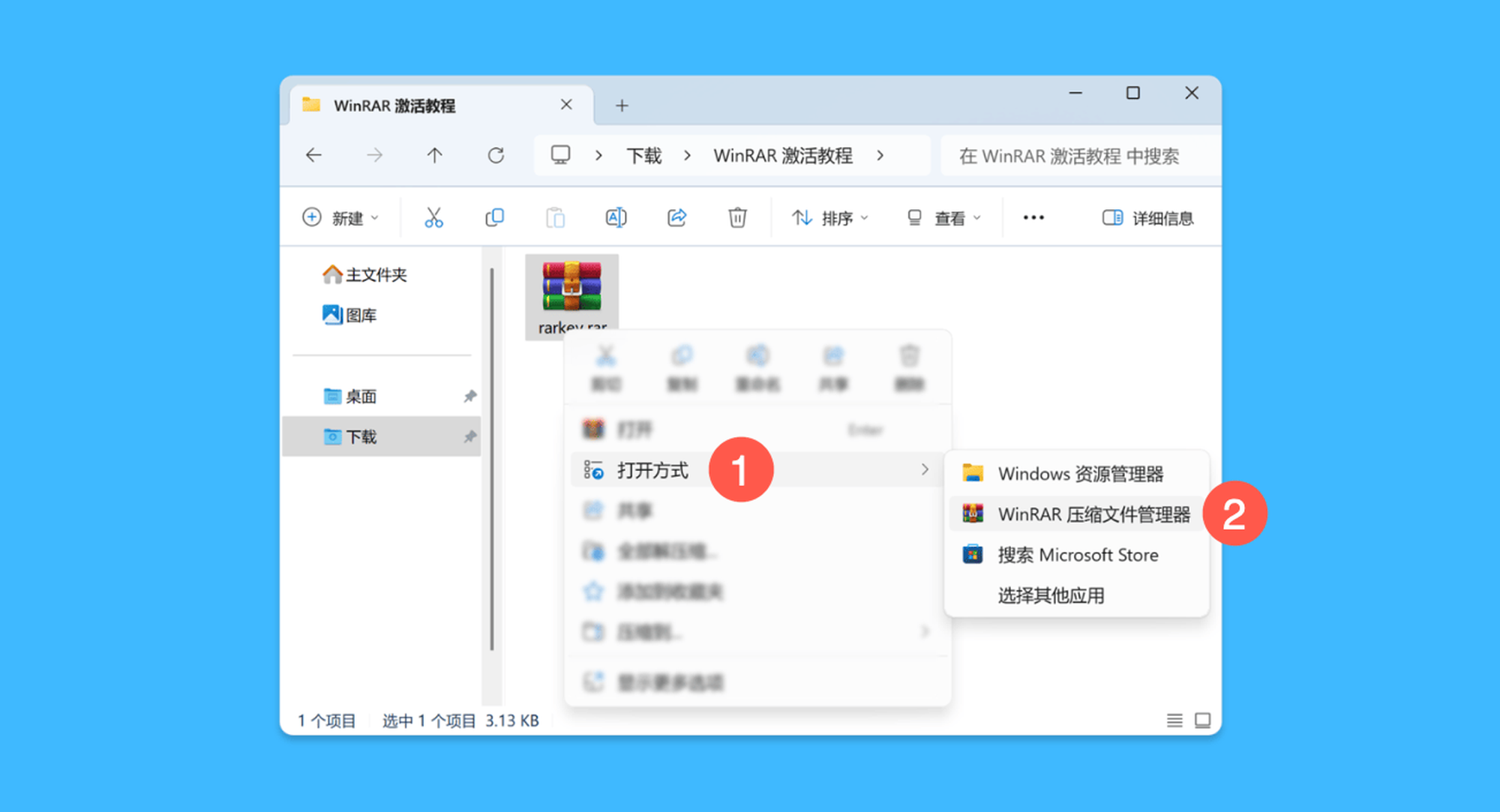Click the Cut scissors icon in toolbar

433,217
